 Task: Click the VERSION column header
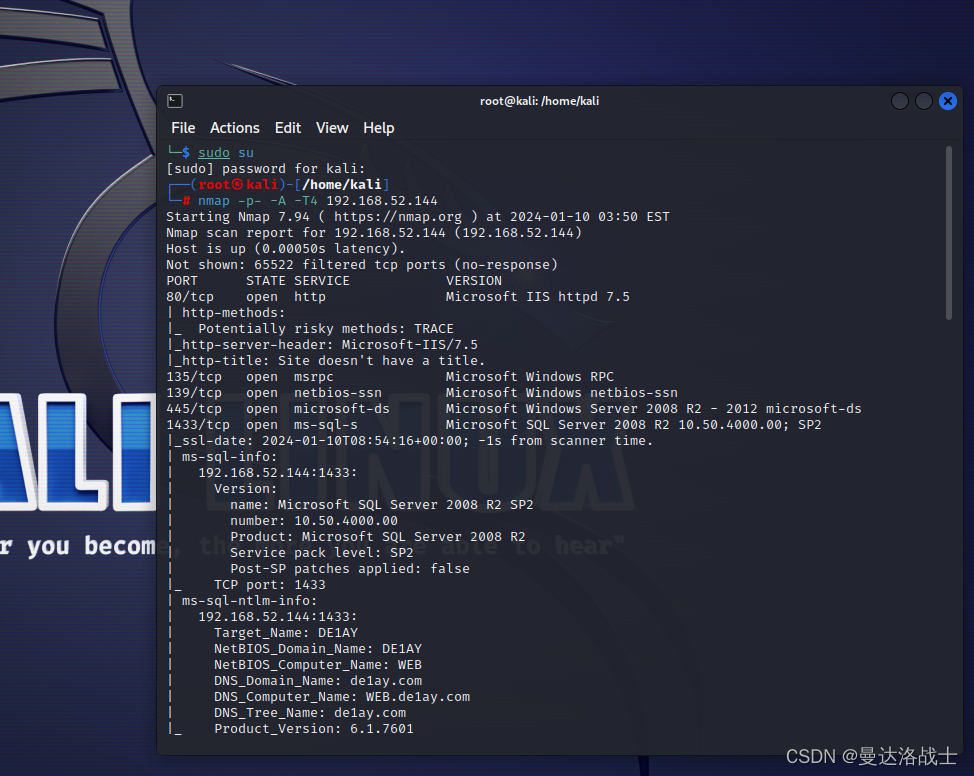[x=473, y=281]
